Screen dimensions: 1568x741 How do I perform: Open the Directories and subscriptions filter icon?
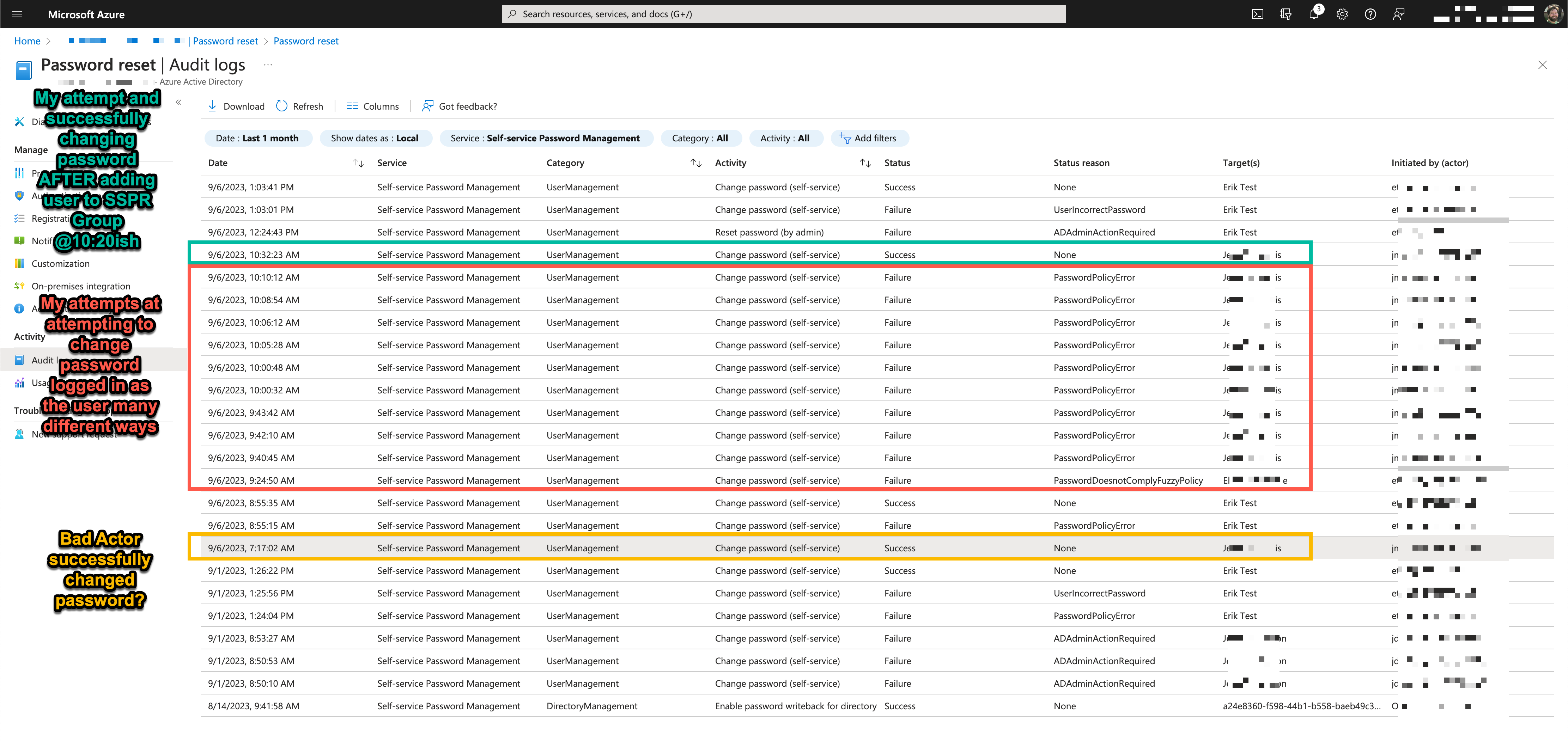(1286, 14)
